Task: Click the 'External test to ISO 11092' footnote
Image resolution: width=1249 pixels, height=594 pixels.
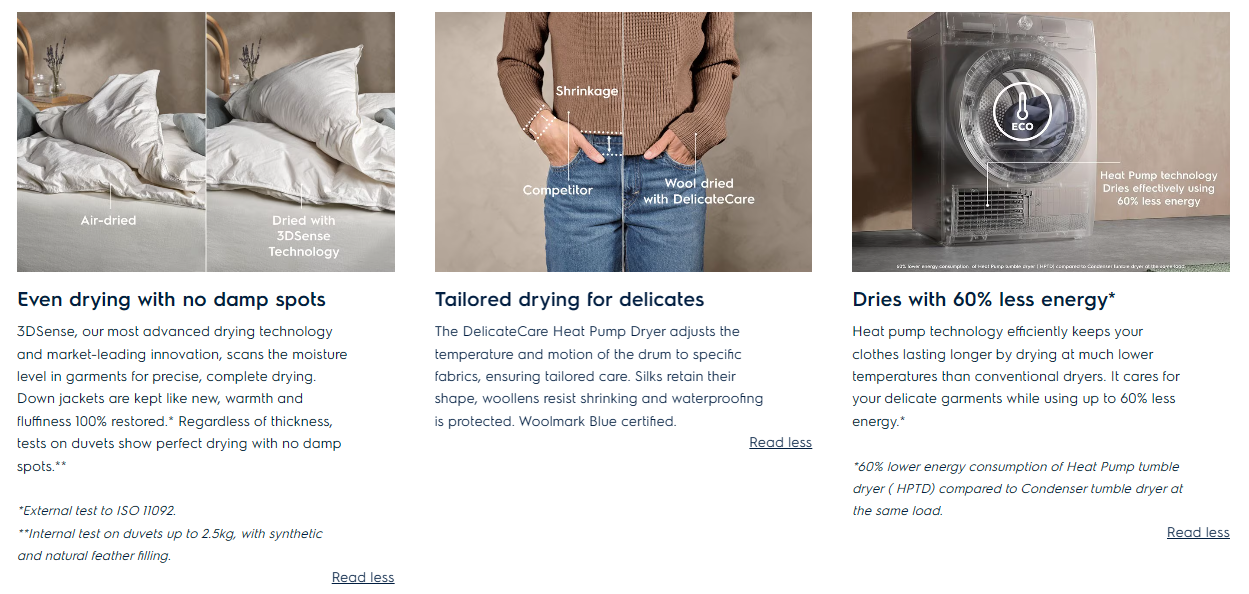Action: pyautogui.click(x=97, y=511)
